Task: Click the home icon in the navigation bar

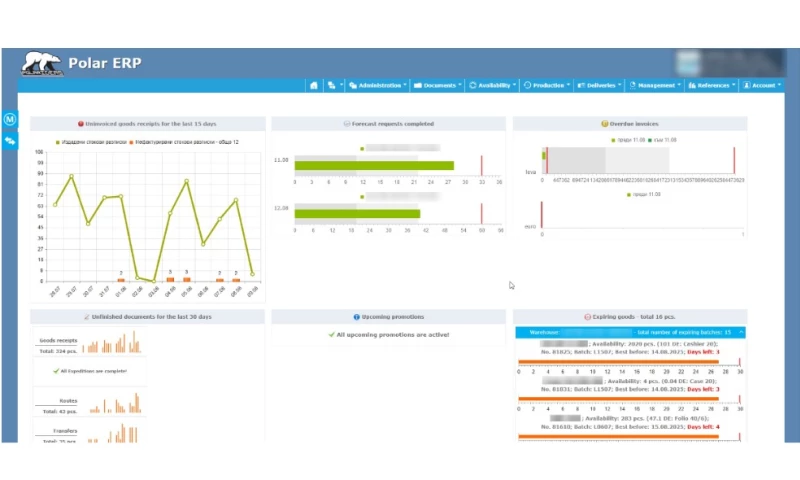Action: [x=314, y=86]
